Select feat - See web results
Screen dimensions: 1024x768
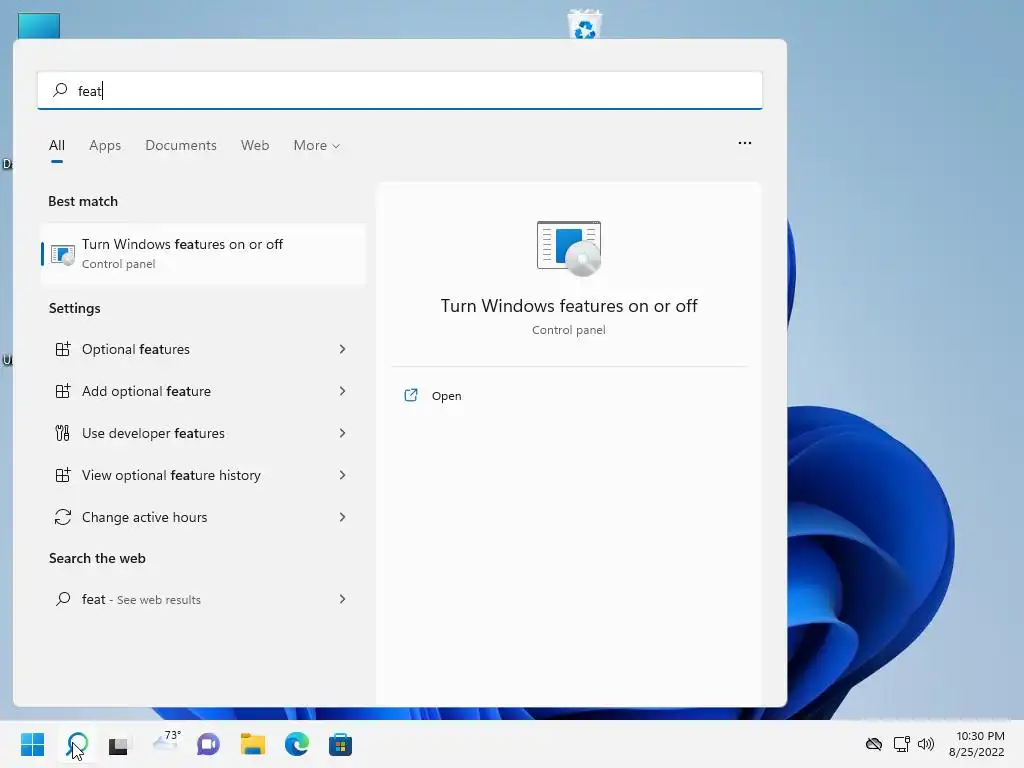tap(203, 599)
